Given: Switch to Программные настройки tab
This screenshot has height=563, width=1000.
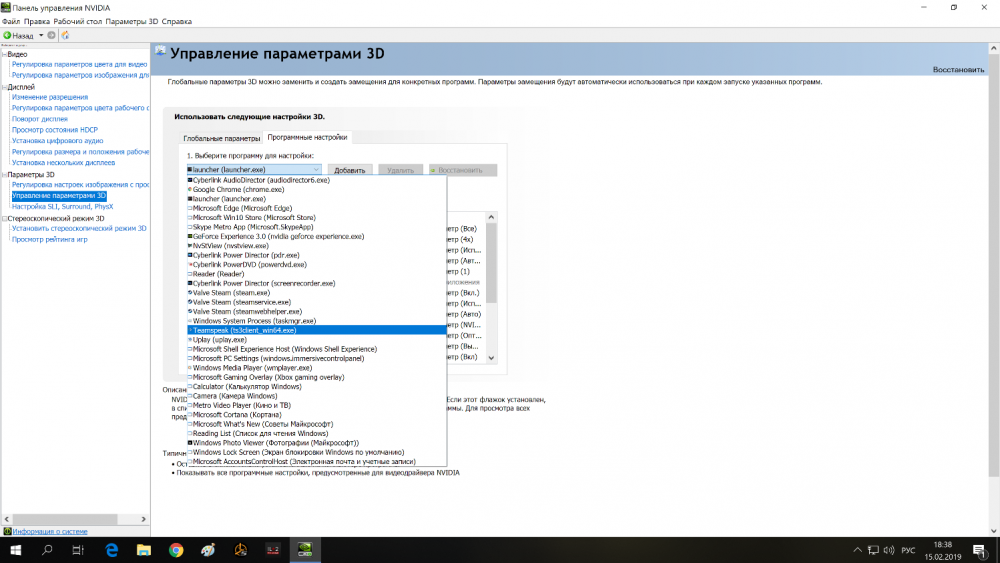Looking at the screenshot, I should [x=307, y=137].
